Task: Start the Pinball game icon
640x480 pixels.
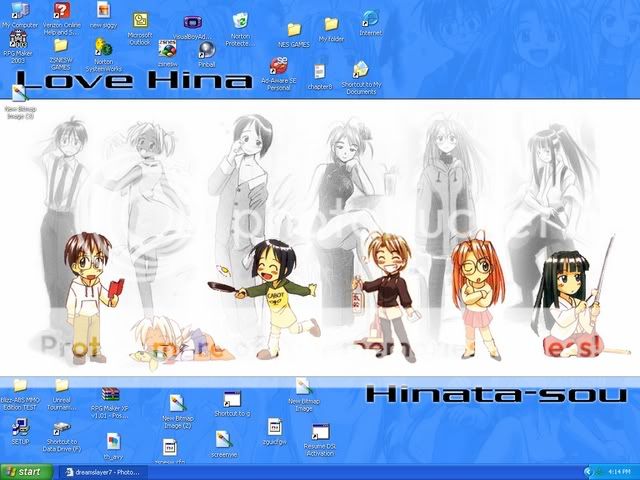Action: [207, 50]
